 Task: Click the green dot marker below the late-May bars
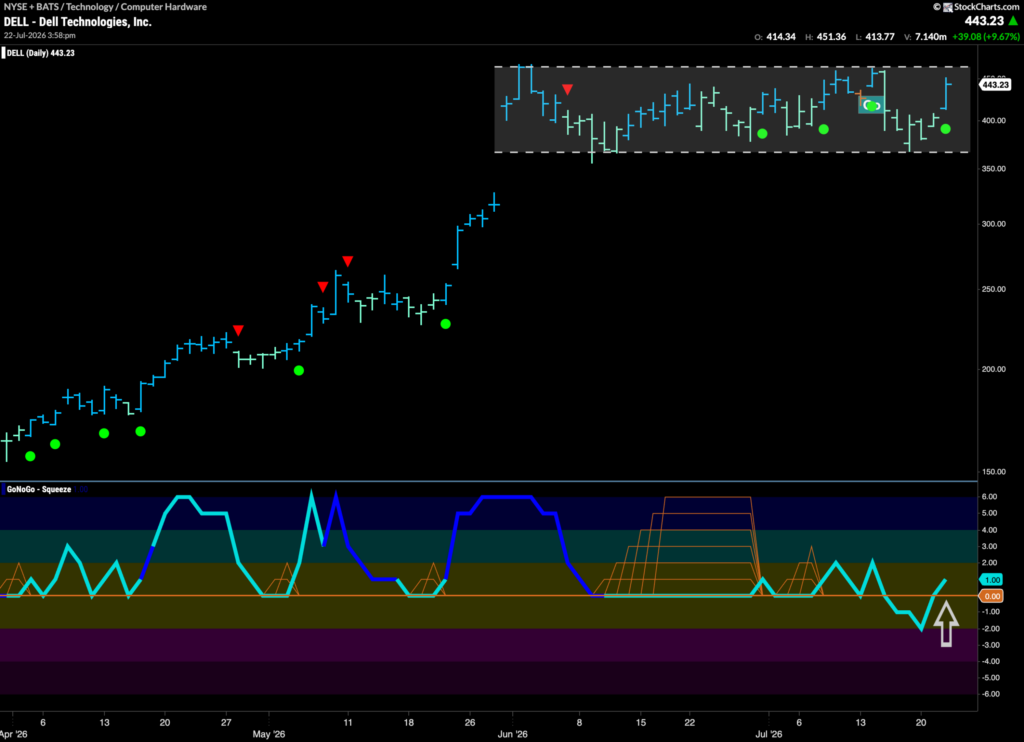pyautogui.click(x=445, y=324)
